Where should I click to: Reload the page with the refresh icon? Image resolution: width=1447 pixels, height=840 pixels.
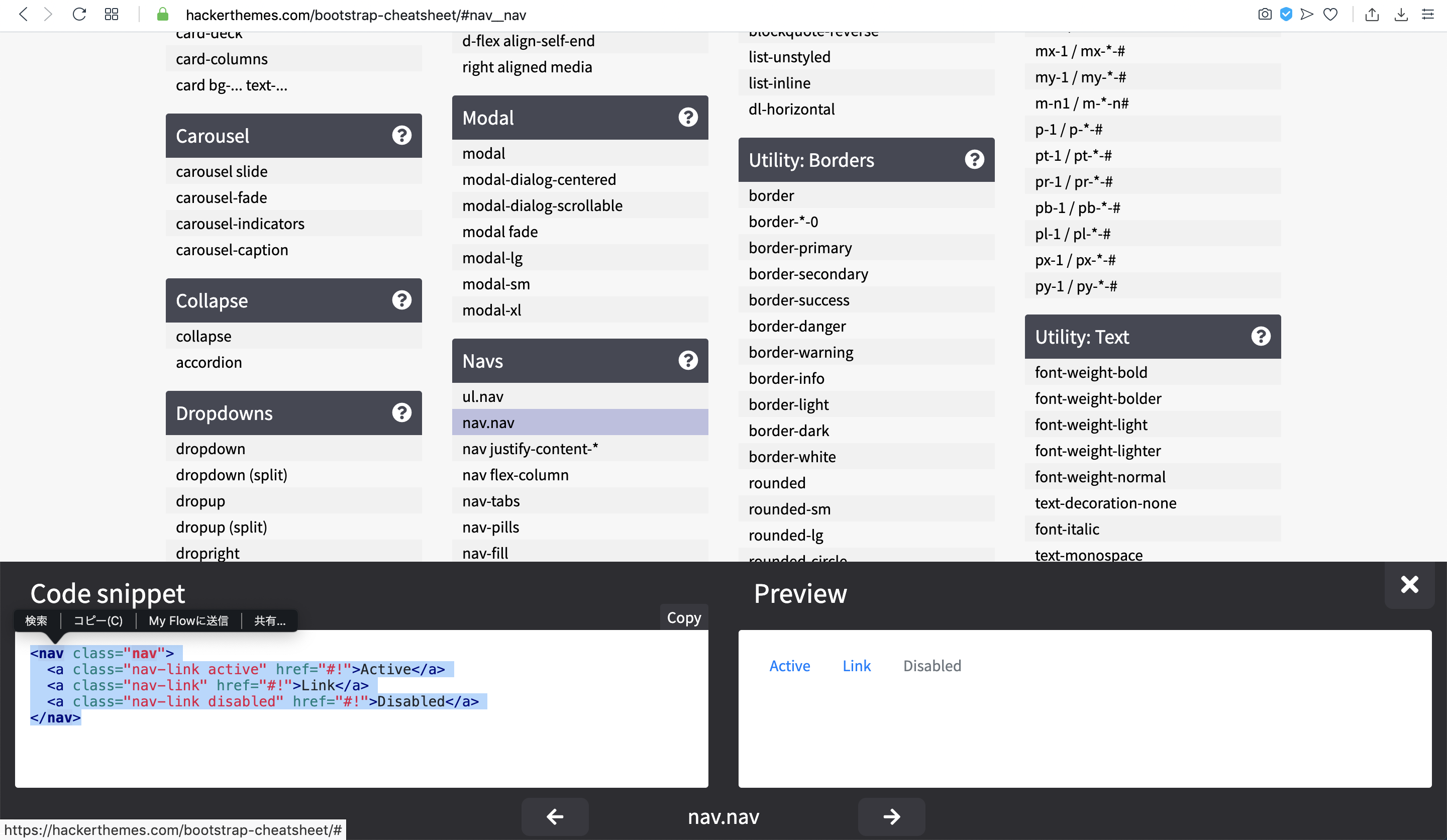click(79, 15)
